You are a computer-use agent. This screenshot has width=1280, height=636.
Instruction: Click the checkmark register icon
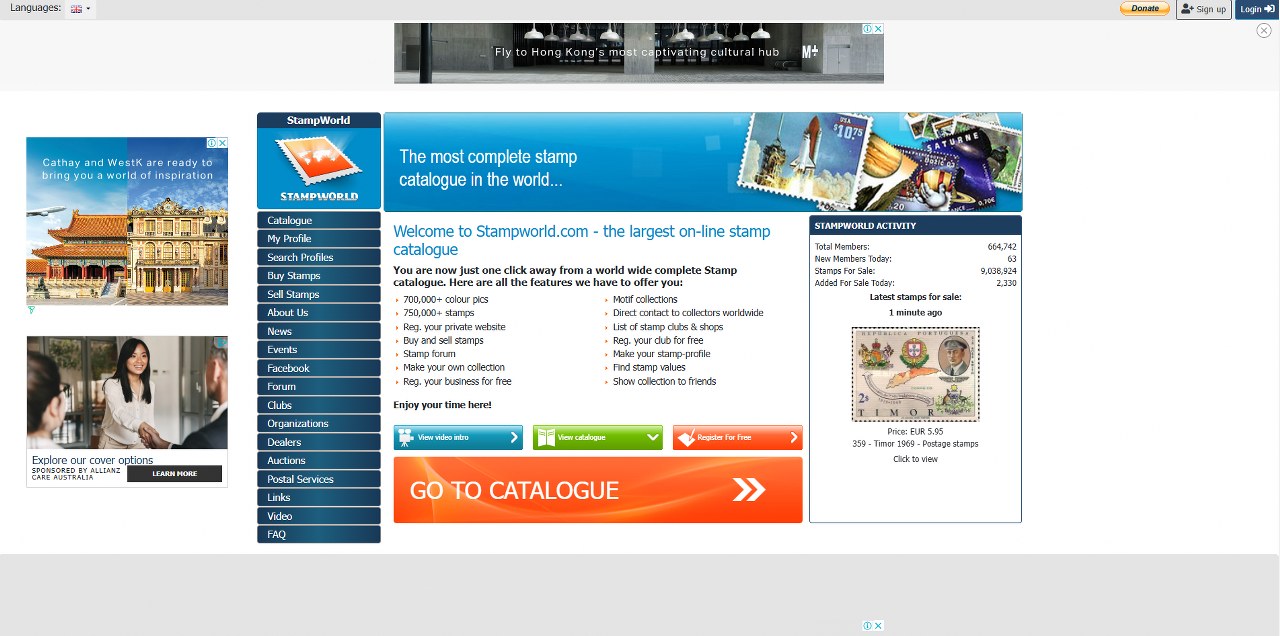click(685, 437)
